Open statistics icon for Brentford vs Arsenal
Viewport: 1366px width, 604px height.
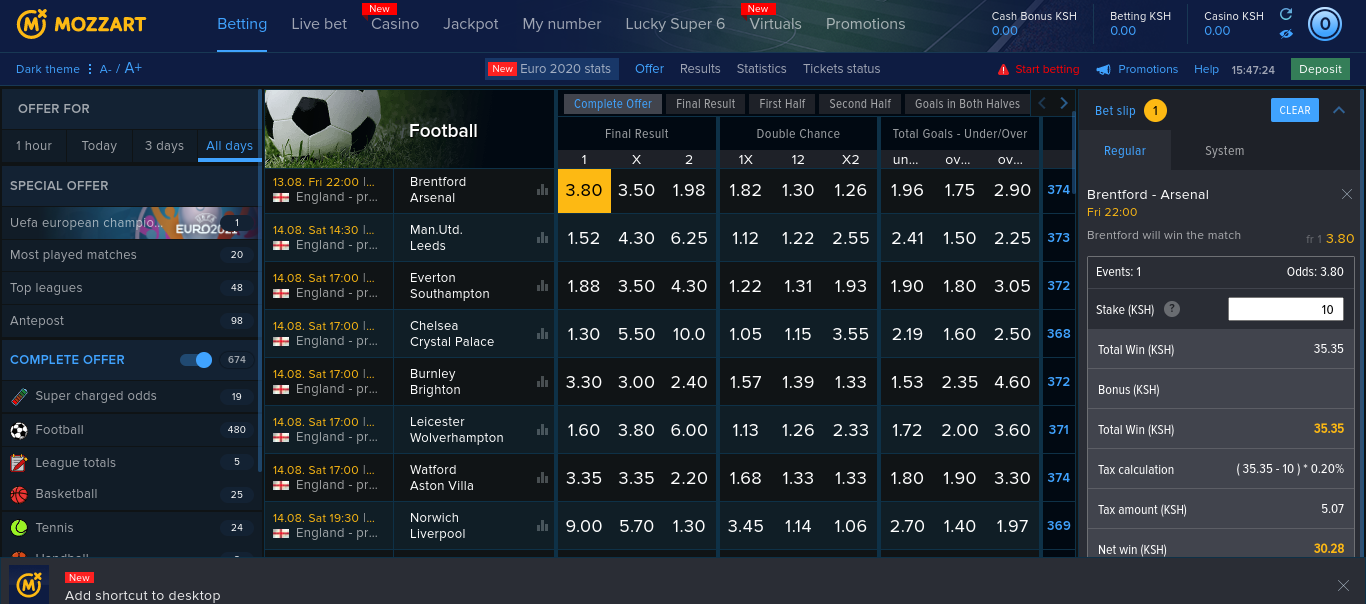[x=543, y=190]
